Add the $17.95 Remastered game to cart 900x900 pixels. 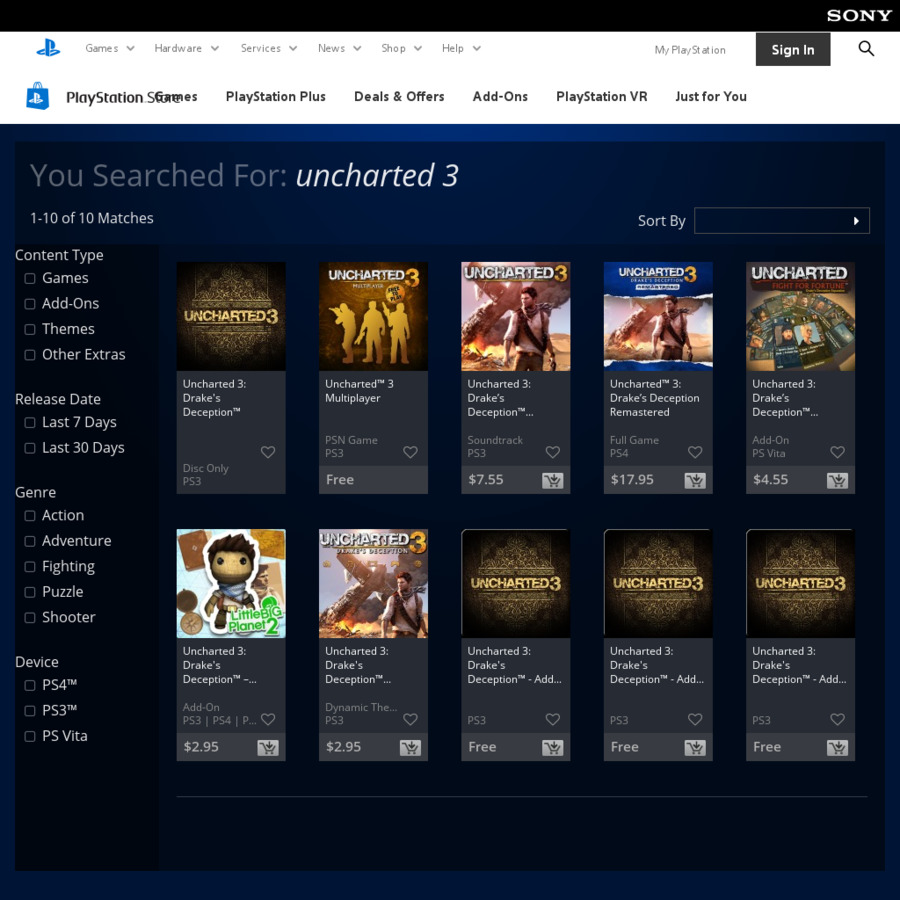(695, 480)
